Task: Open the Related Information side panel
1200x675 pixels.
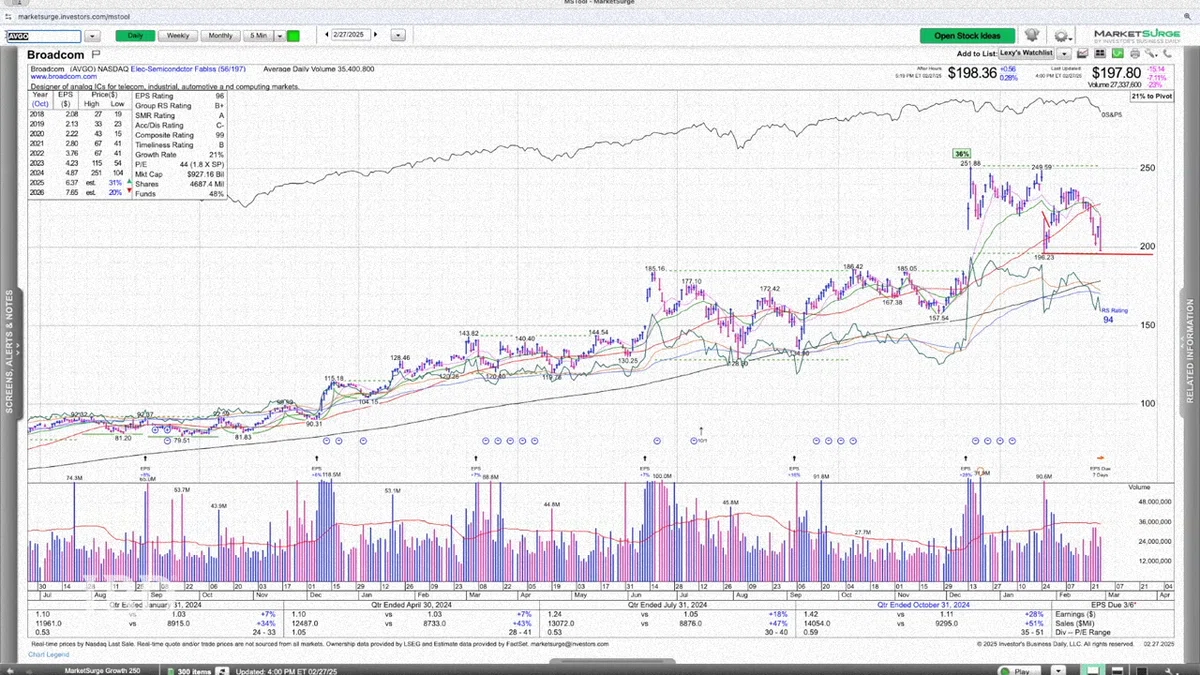Action: coord(1190,352)
